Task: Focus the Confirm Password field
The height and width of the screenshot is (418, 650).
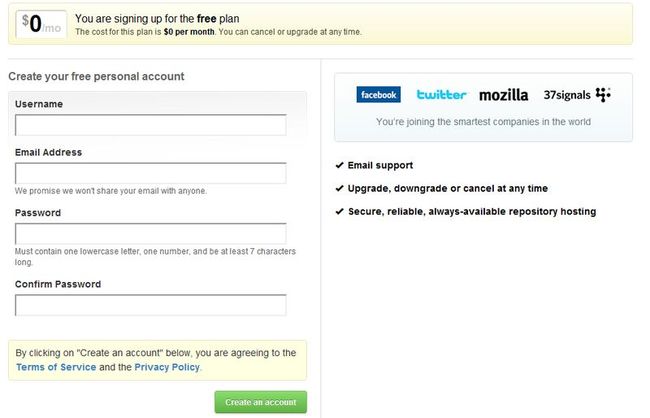Action: pos(150,305)
